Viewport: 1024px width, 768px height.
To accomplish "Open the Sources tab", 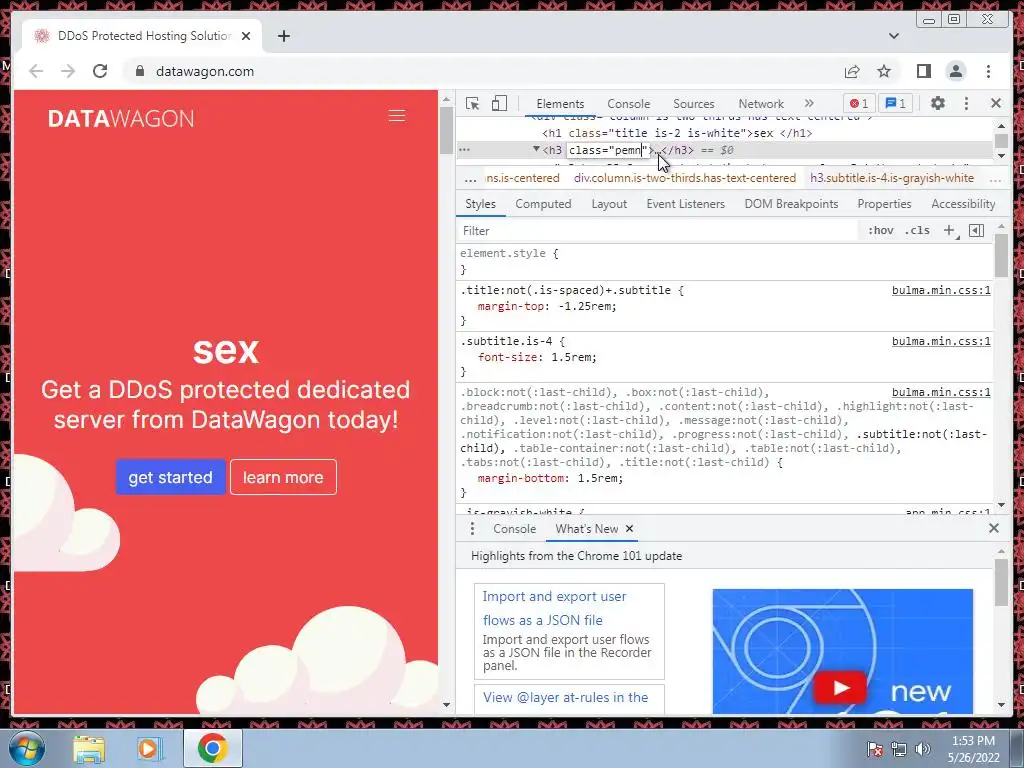I will tap(694, 104).
